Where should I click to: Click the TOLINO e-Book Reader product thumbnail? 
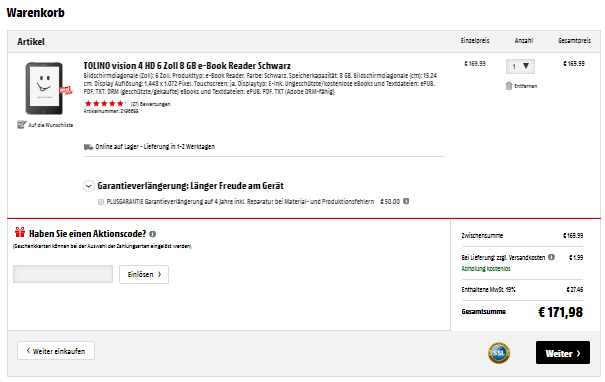click(44, 88)
